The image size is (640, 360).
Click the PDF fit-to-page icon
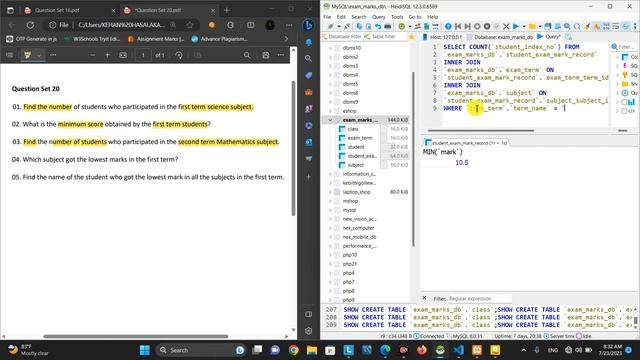click(x=123, y=55)
